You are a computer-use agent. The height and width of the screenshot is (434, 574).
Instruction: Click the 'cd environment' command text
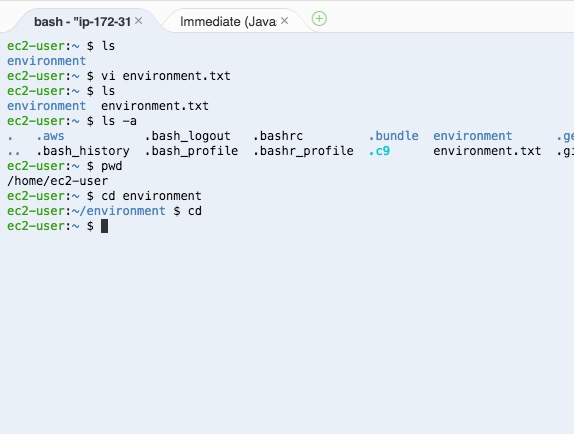pos(151,196)
